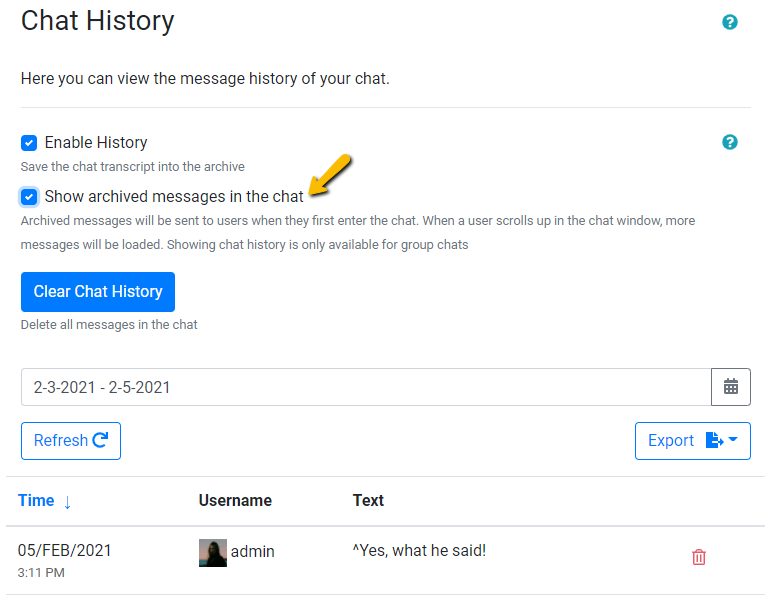The height and width of the screenshot is (599, 765).
Task: Click the admin user avatar thumbnail
Action: 213,552
